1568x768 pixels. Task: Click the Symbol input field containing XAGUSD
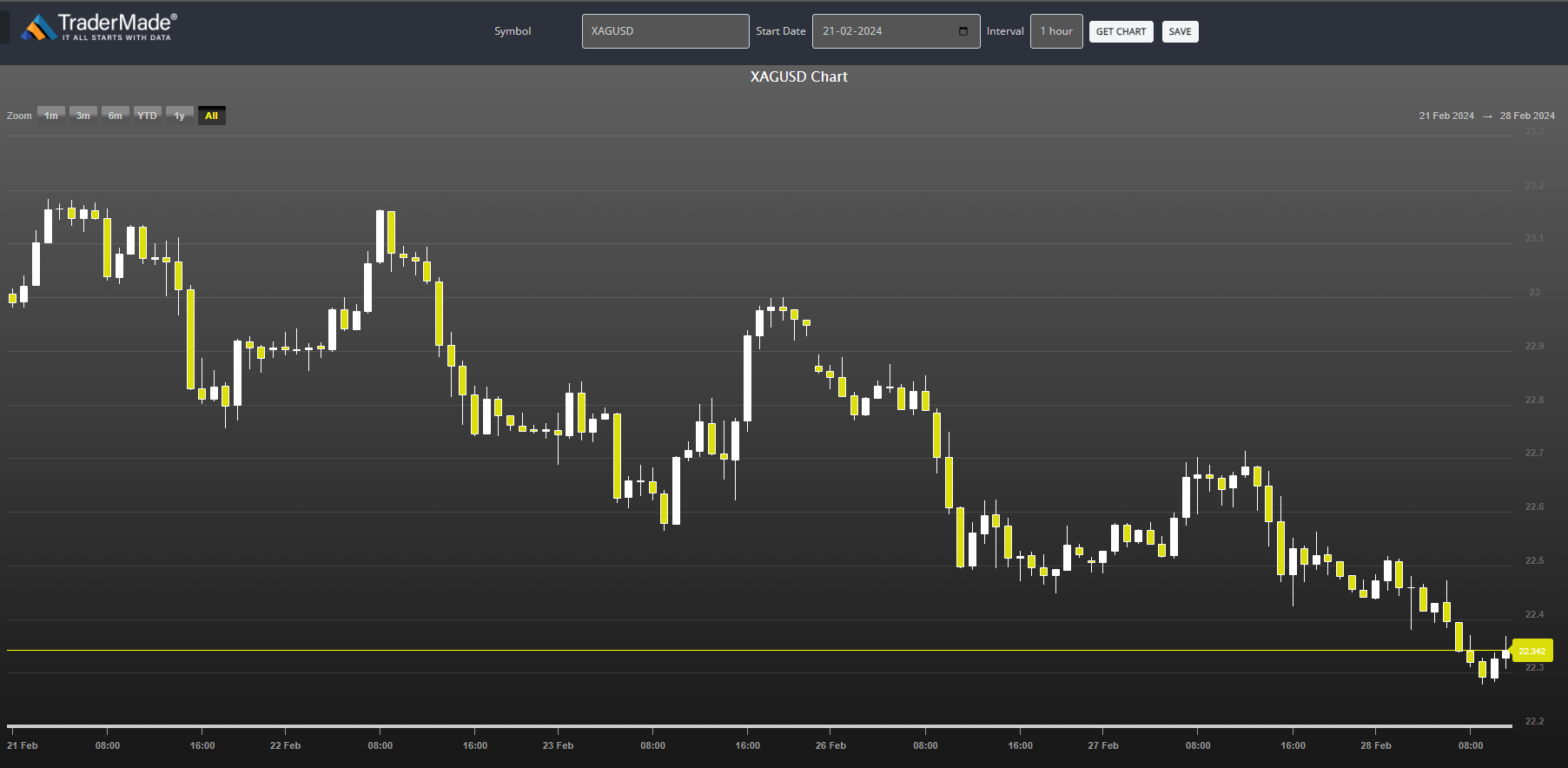pos(665,31)
